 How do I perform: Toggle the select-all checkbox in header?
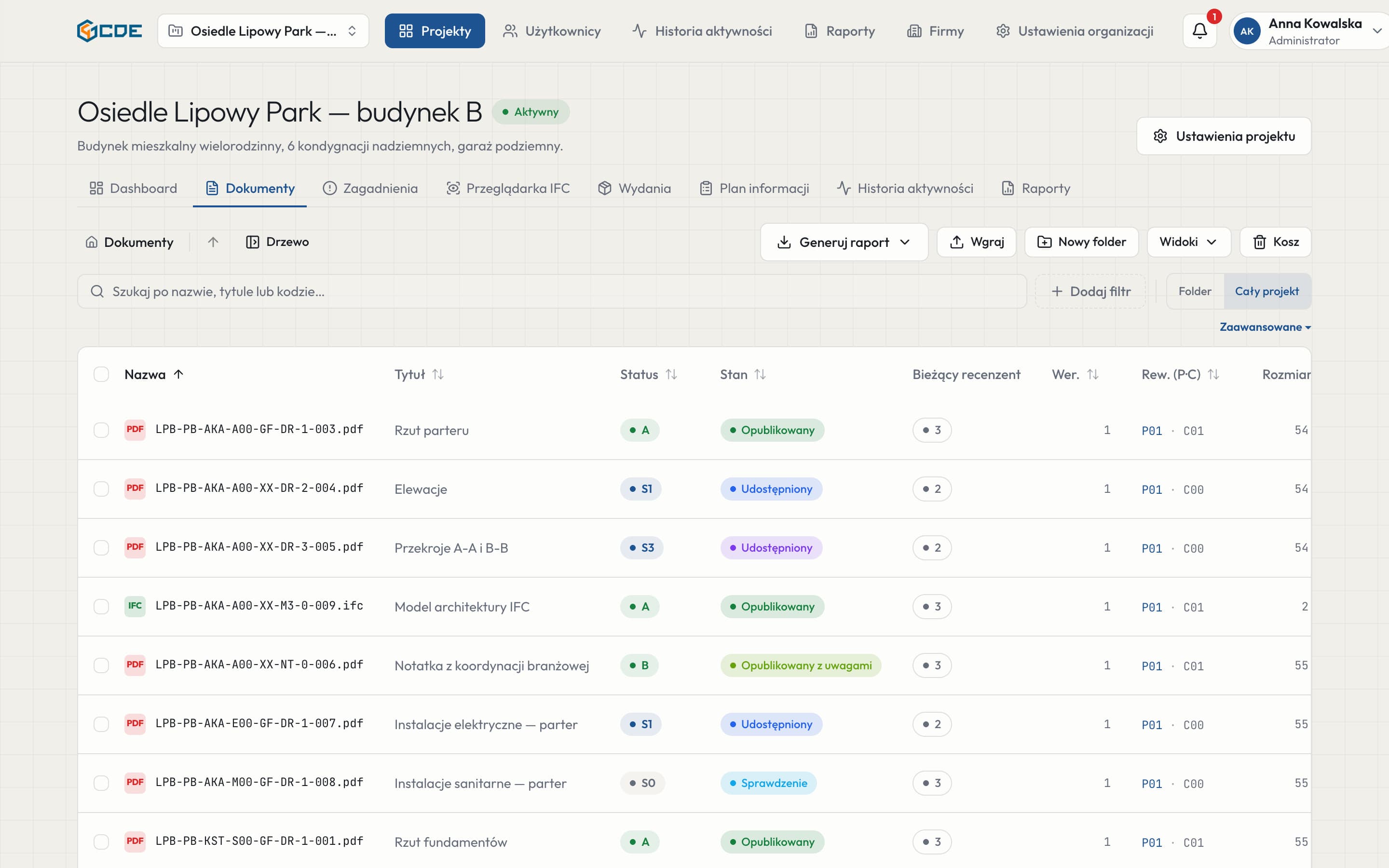coord(101,374)
